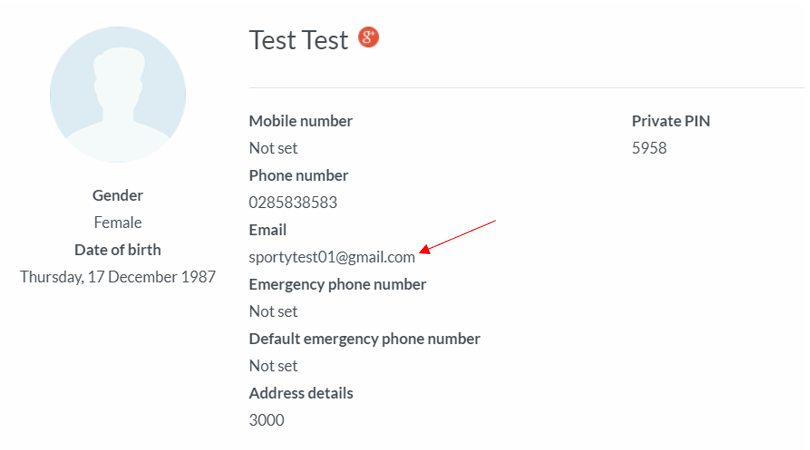This screenshot has width=810, height=450.
Task: Click the Private PIN value 5958
Action: 649,148
